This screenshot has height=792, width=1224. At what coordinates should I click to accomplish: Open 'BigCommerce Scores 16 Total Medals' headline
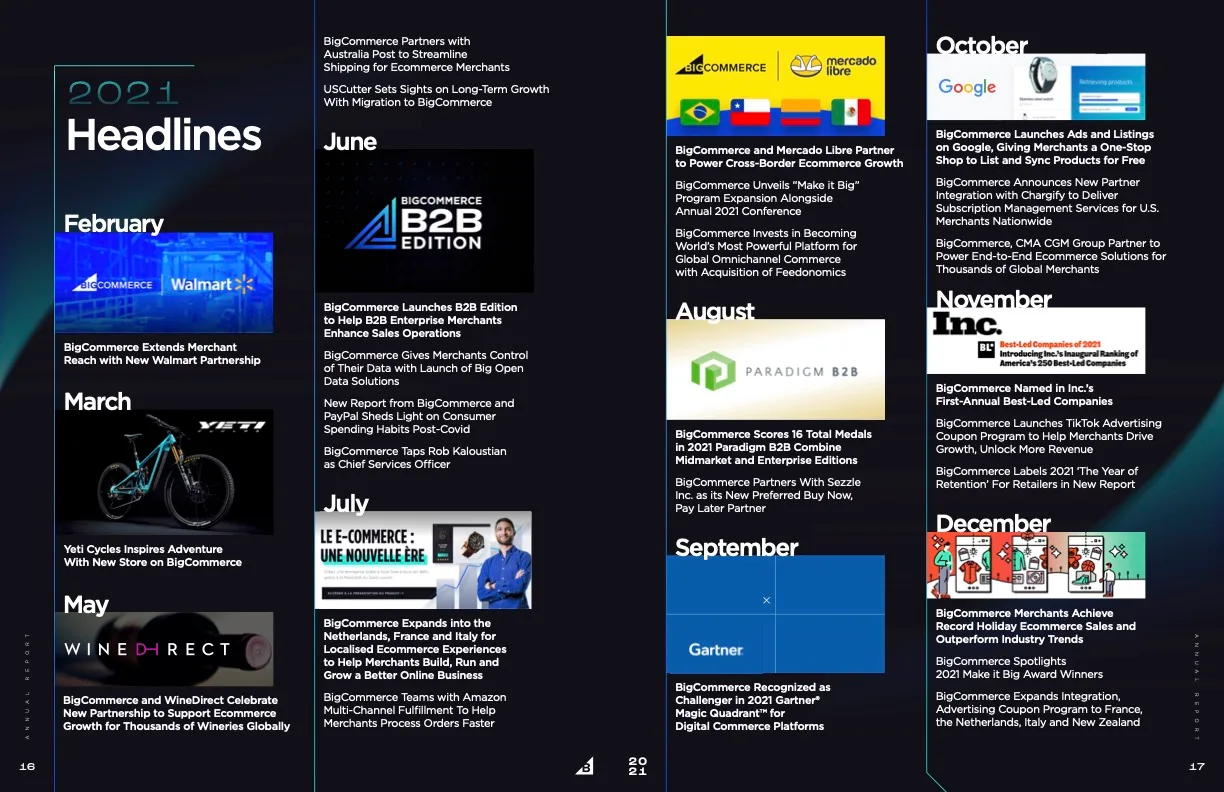774,447
